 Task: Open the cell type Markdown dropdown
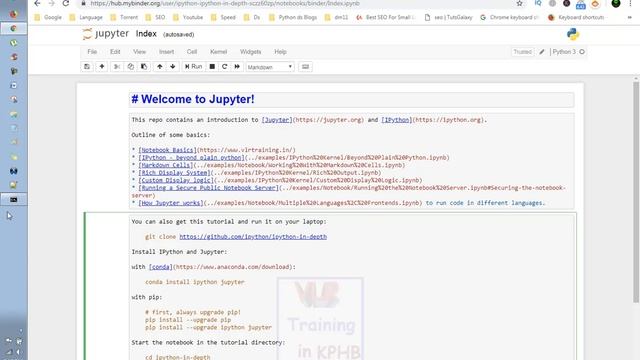[270, 67]
